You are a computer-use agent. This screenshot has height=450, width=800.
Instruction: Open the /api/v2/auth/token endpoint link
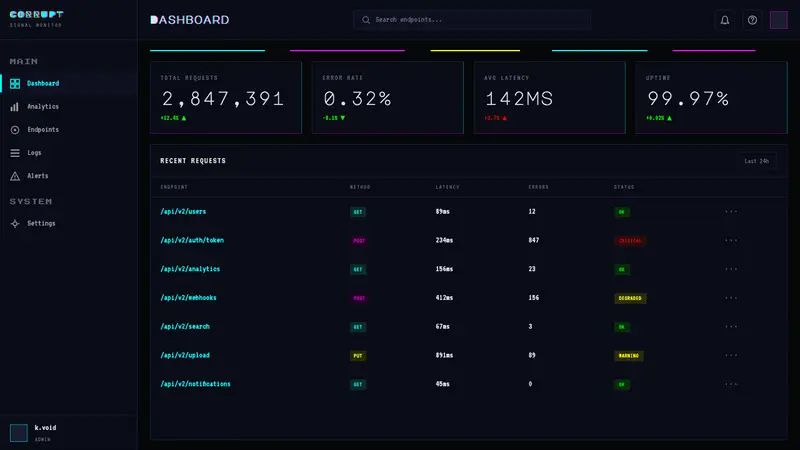click(x=192, y=240)
